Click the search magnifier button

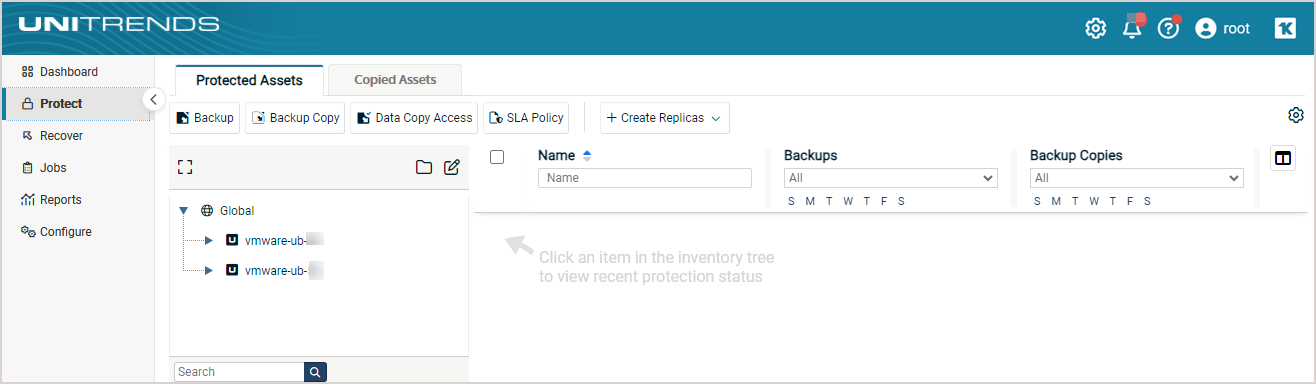(x=316, y=372)
